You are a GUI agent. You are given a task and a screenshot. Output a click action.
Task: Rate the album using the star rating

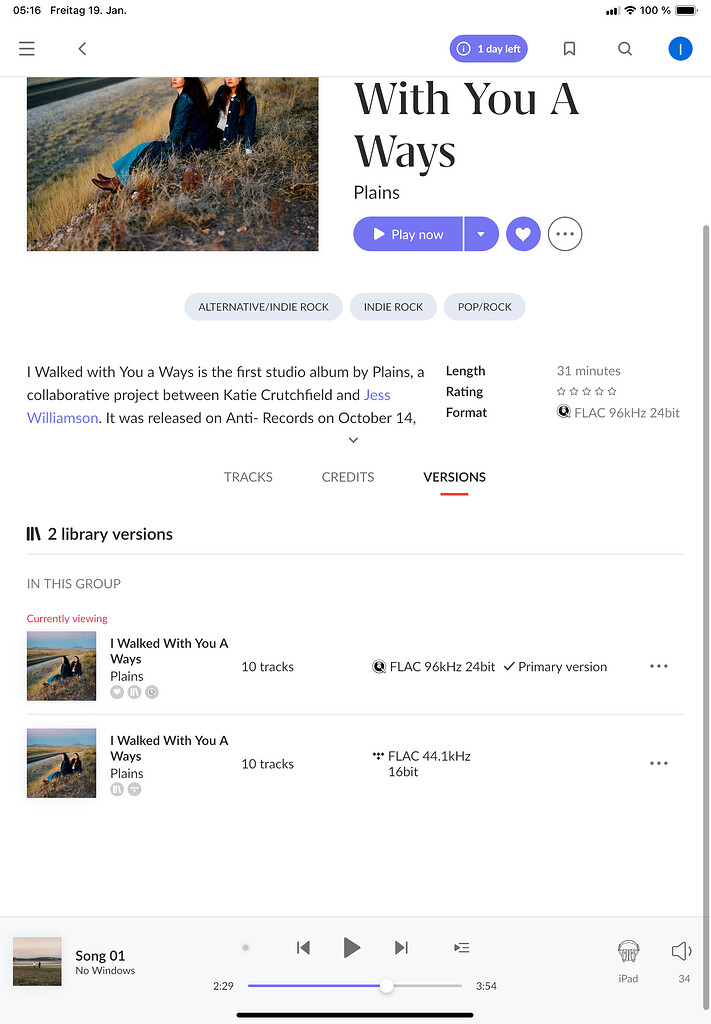point(586,391)
